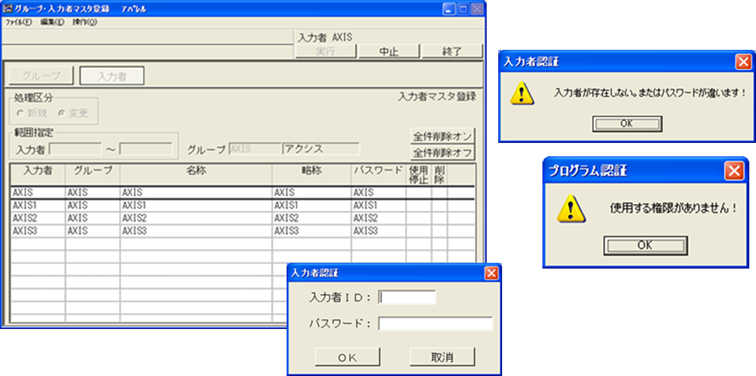
Task: Click the グループ code field showing AXIS
Action: click(255, 148)
